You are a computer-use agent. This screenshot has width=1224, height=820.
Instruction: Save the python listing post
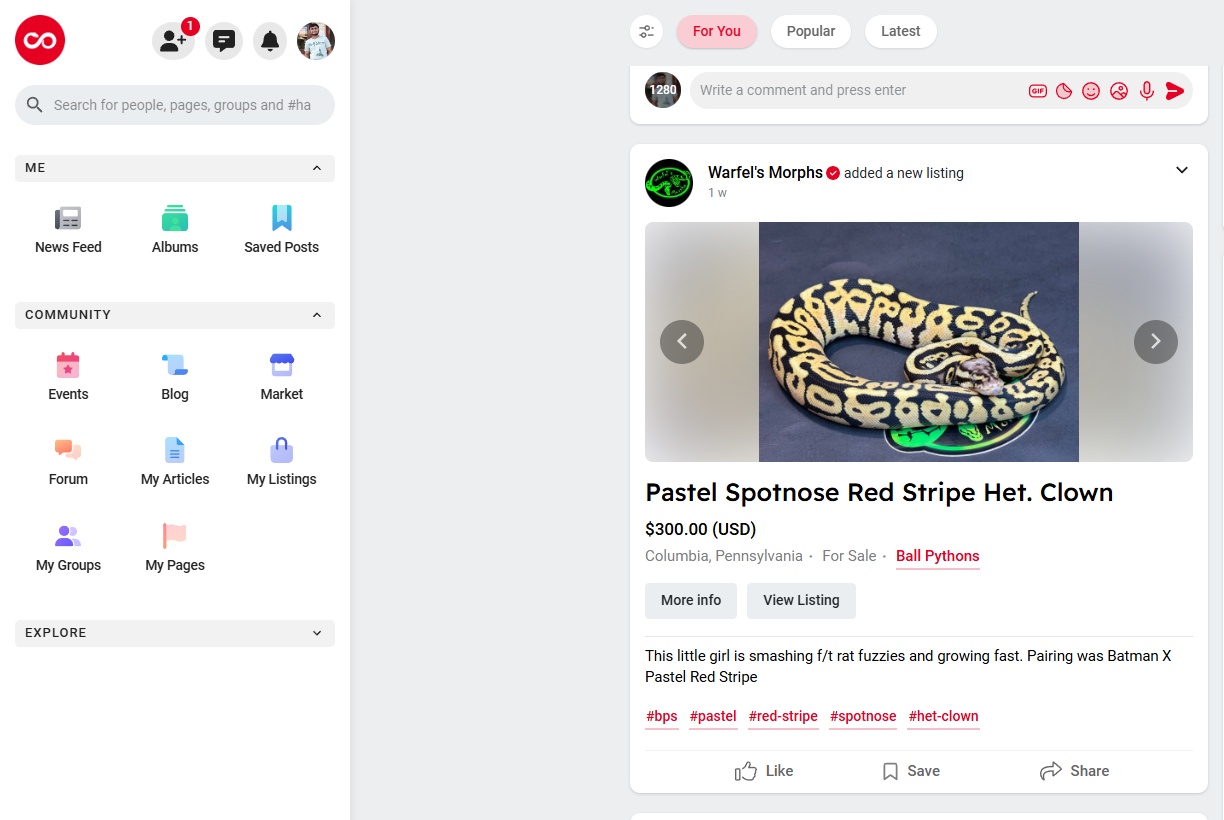click(x=910, y=771)
